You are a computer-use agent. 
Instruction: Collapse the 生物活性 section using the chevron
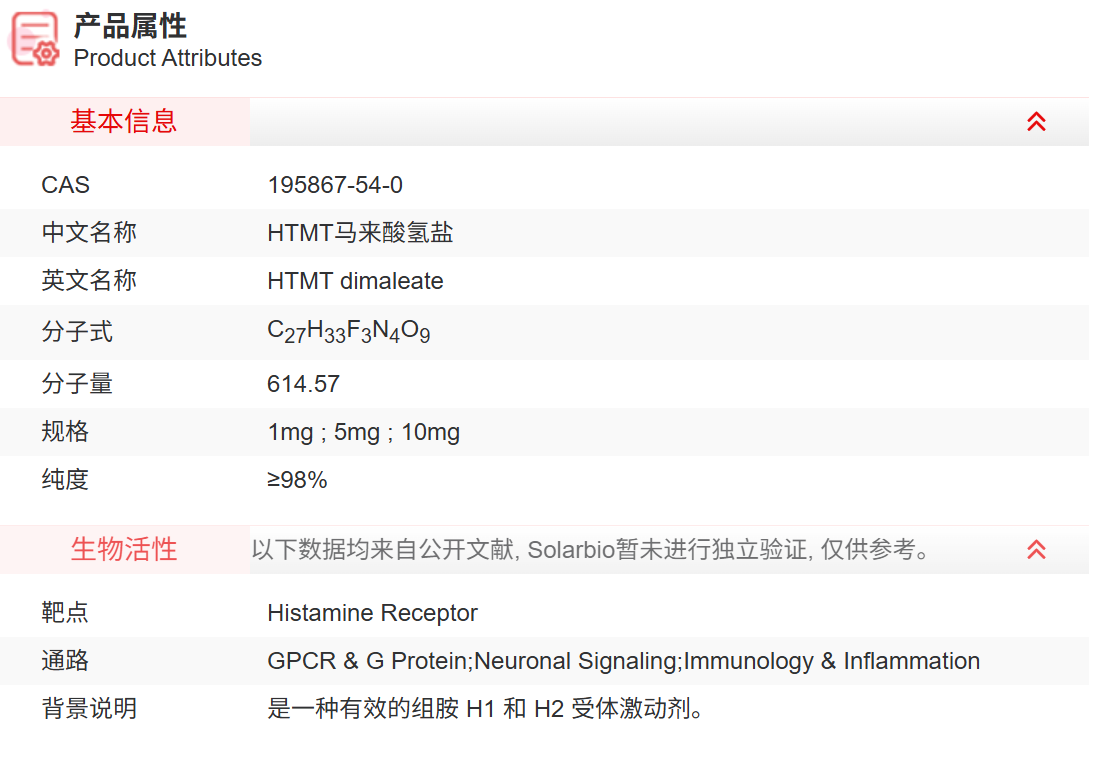tap(1036, 549)
